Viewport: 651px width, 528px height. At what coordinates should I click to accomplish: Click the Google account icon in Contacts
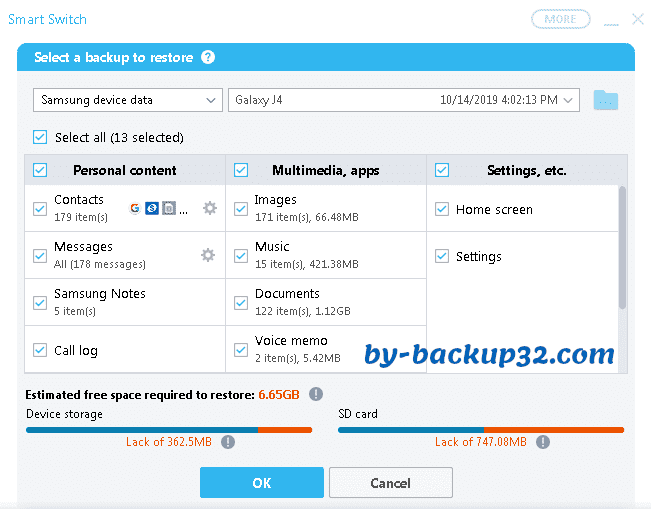click(x=135, y=208)
